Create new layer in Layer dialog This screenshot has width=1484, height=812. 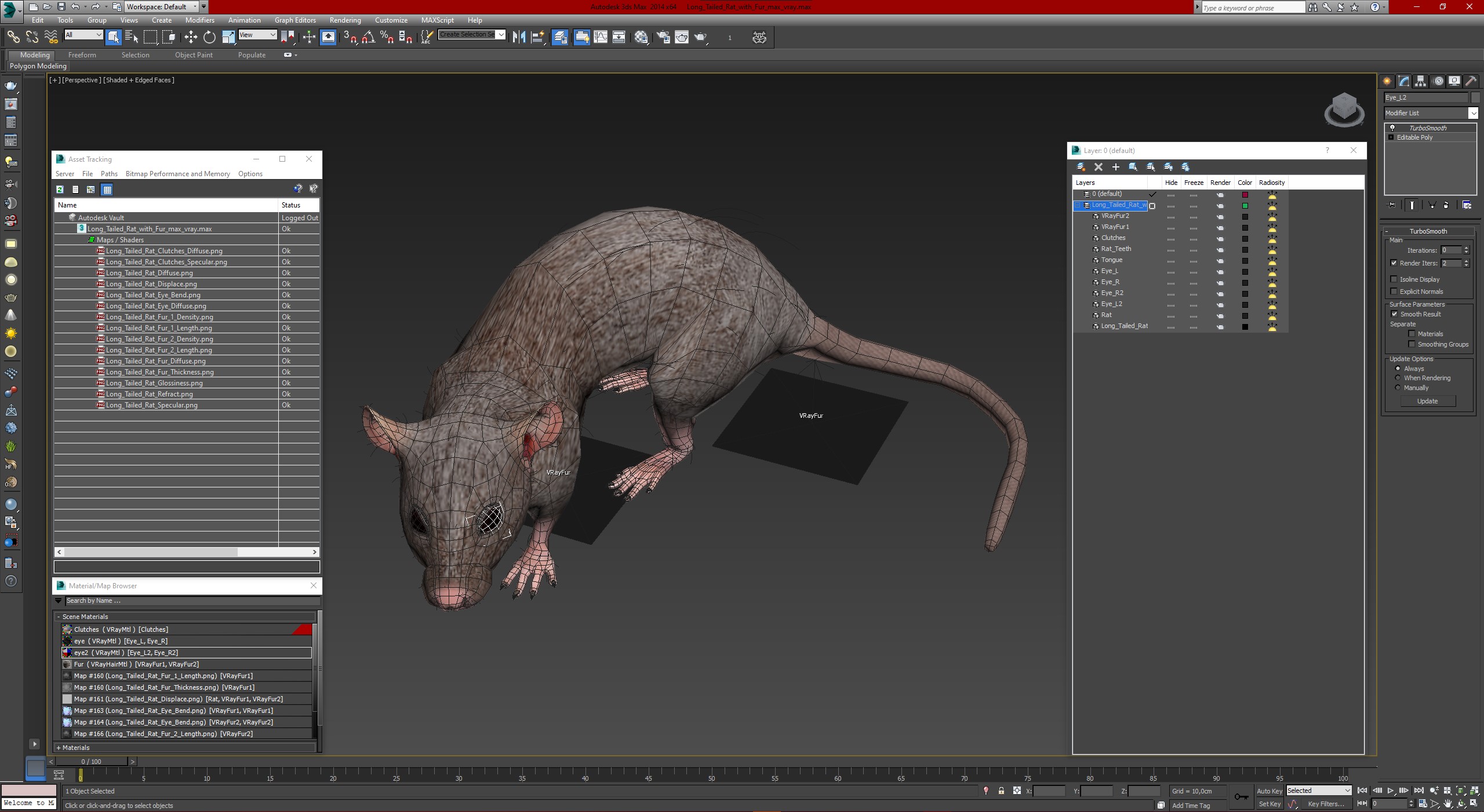point(1081,167)
